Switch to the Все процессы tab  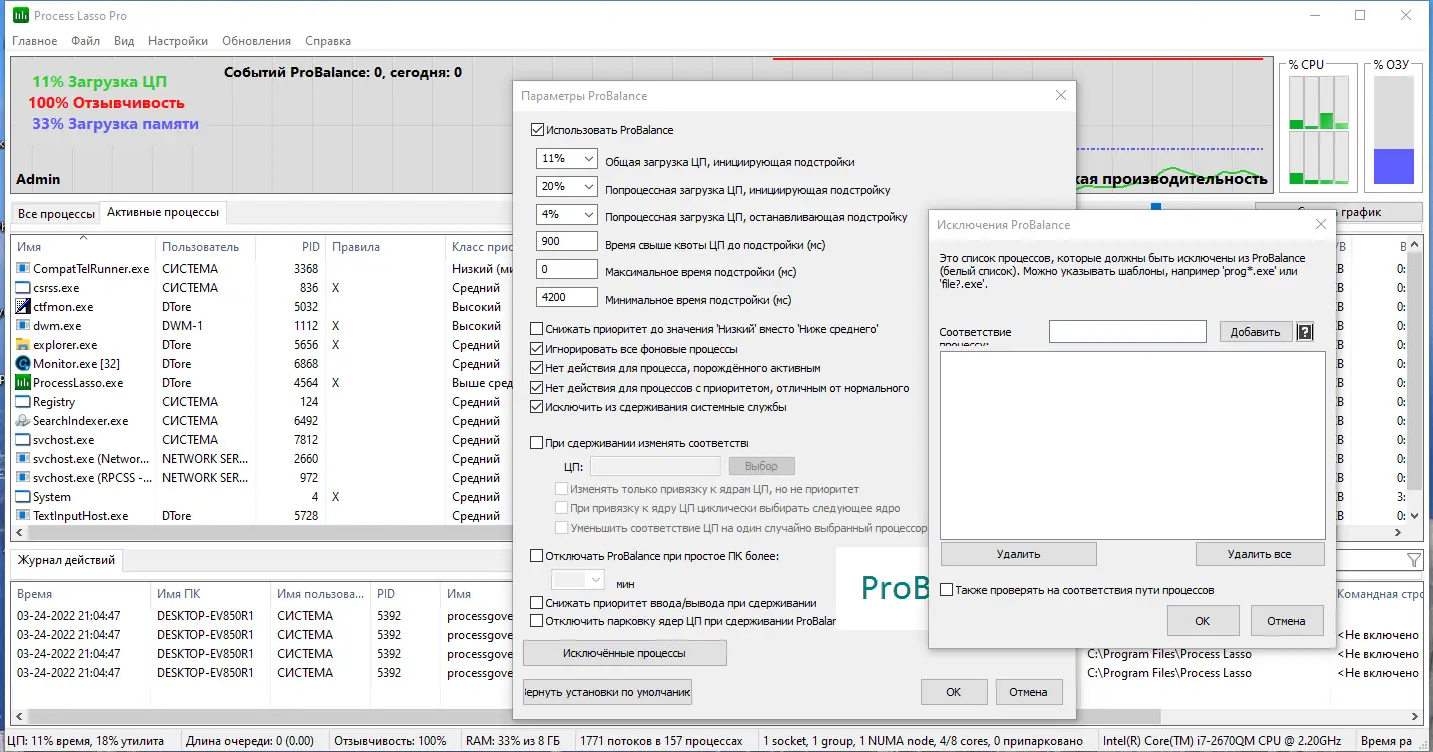(56, 214)
